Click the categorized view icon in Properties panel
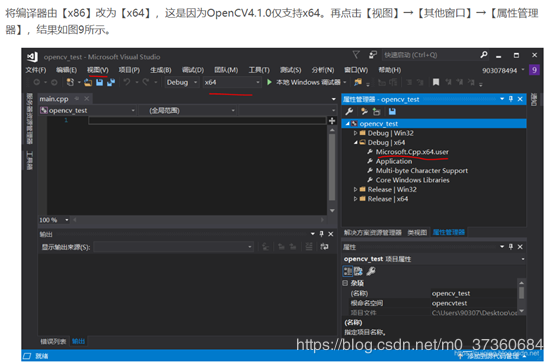The image size is (554, 364). [x=348, y=271]
